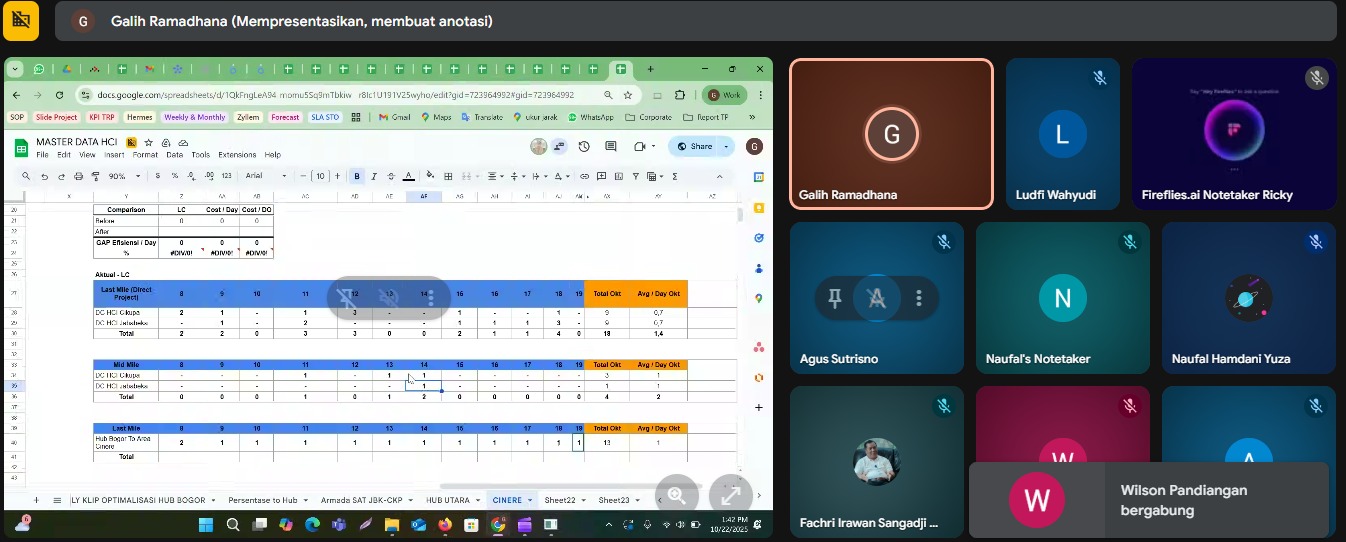Click the zoom magnifier on shared screen

(x=677, y=495)
